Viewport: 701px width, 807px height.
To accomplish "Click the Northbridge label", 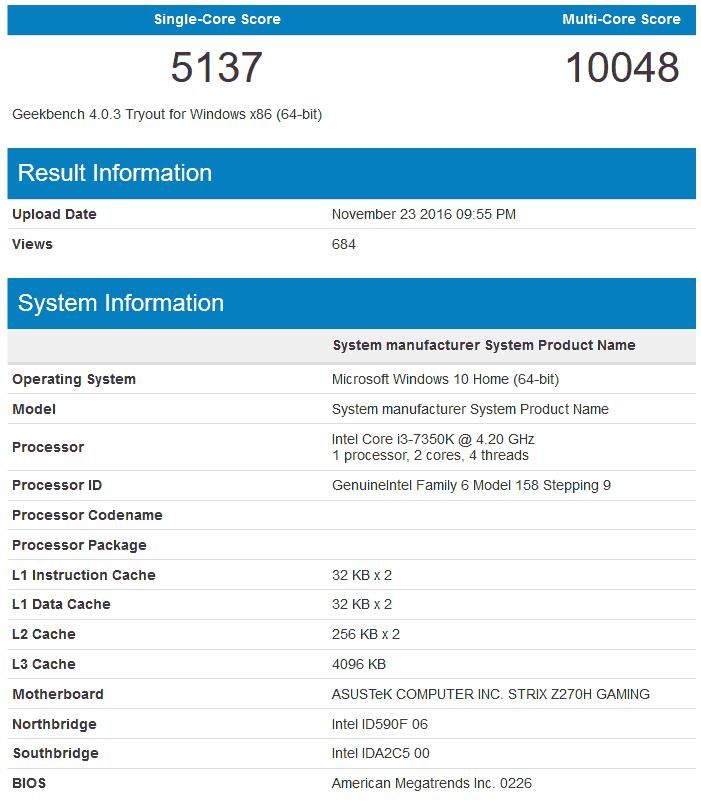I will tap(54, 724).
